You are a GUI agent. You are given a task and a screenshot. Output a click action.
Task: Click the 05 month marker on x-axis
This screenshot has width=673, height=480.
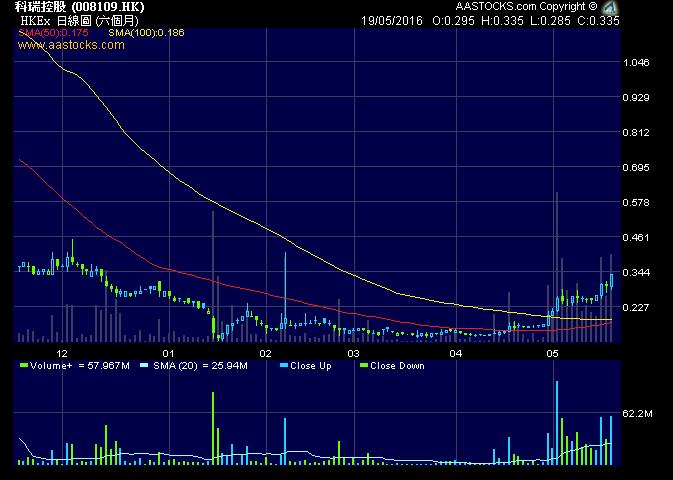click(551, 353)
